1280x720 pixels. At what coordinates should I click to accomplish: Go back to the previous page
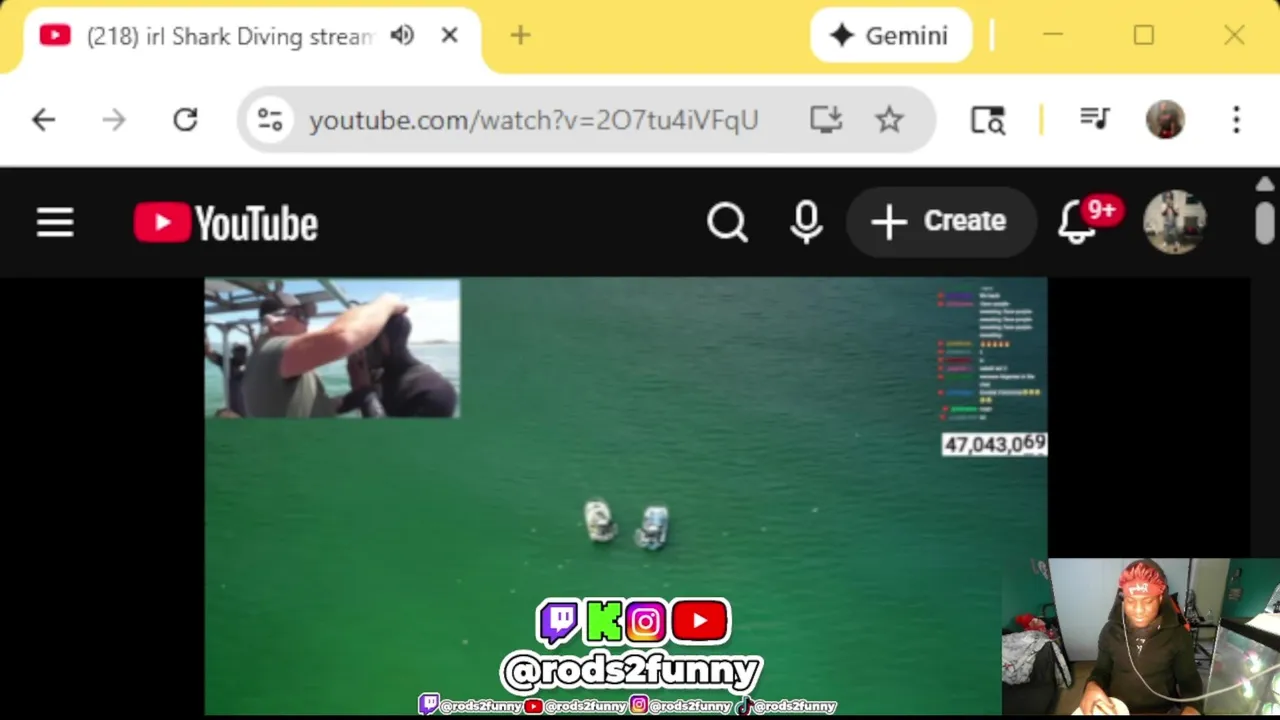43,120
